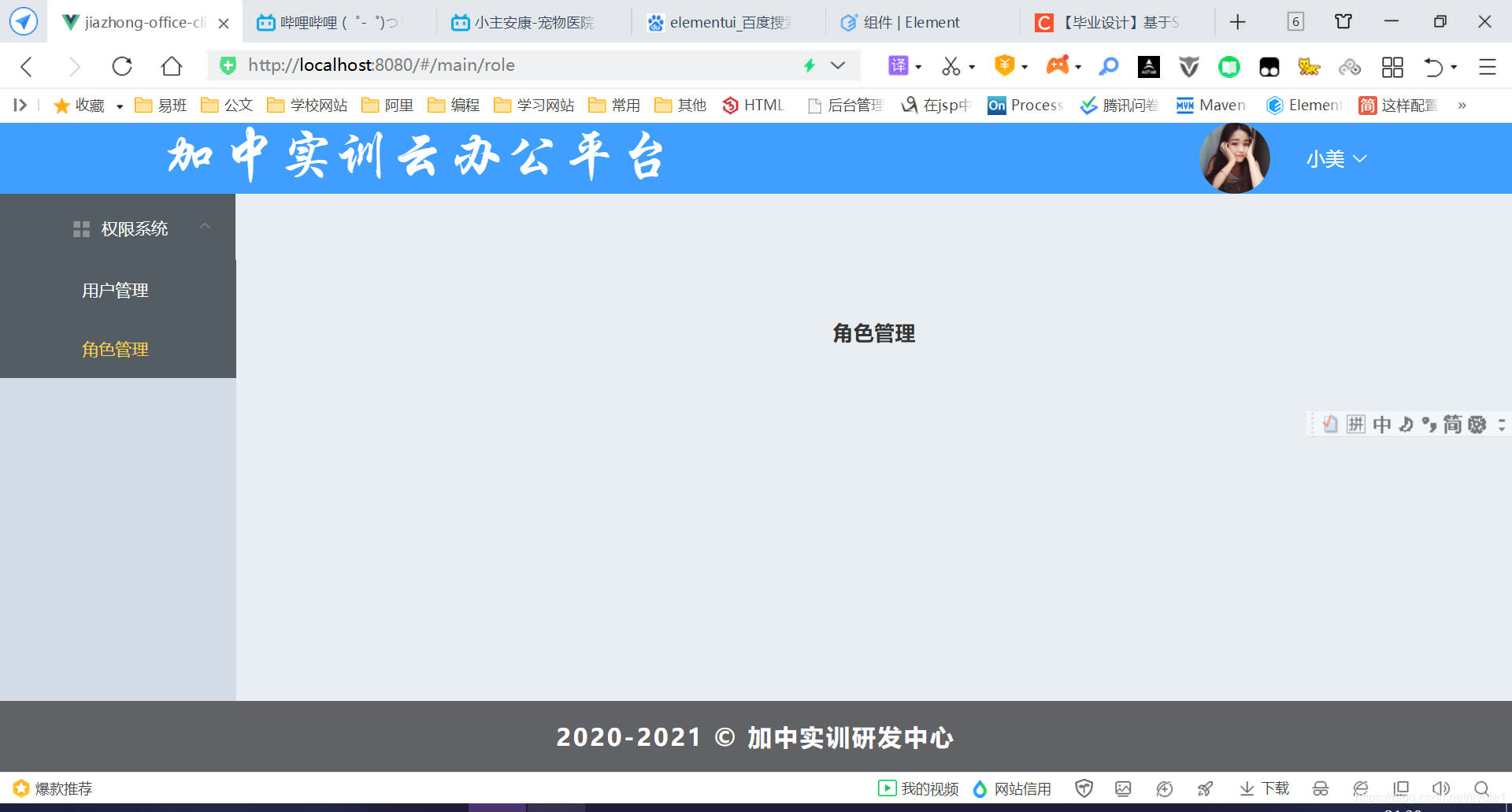The width and height of the screenshot is (1512, 812).
Task: Click the shirt skin icon in title bar
Action: pyautogui.click(x=1343, y=21)
